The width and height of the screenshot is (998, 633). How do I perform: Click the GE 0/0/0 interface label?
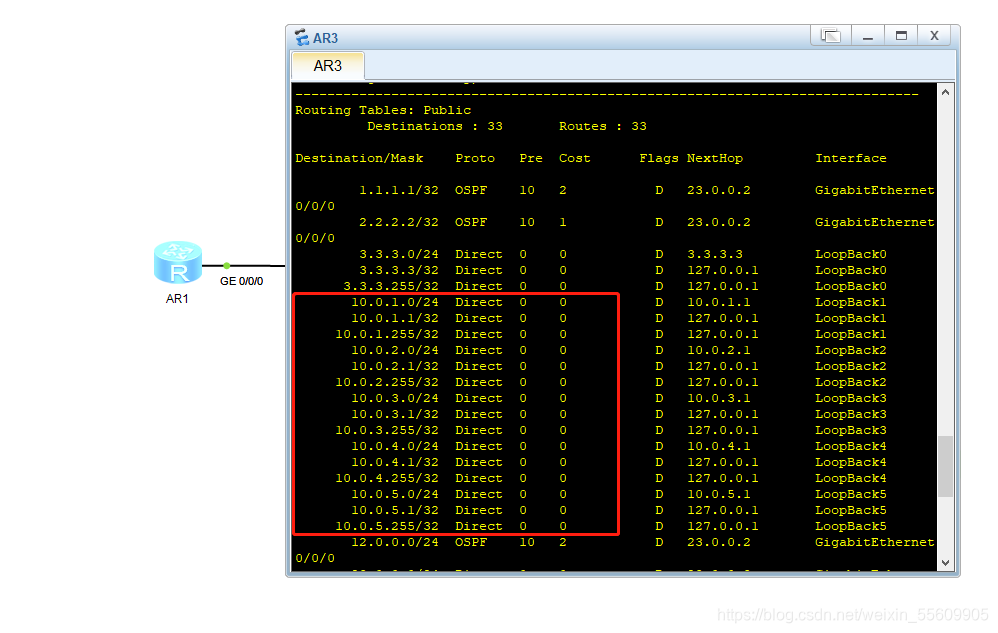[241, 281]
